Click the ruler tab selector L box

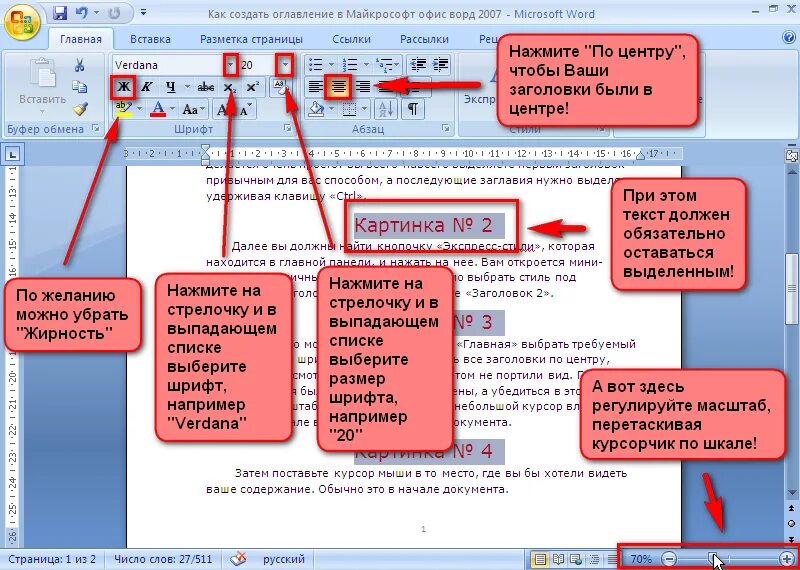tap(13, 153)
